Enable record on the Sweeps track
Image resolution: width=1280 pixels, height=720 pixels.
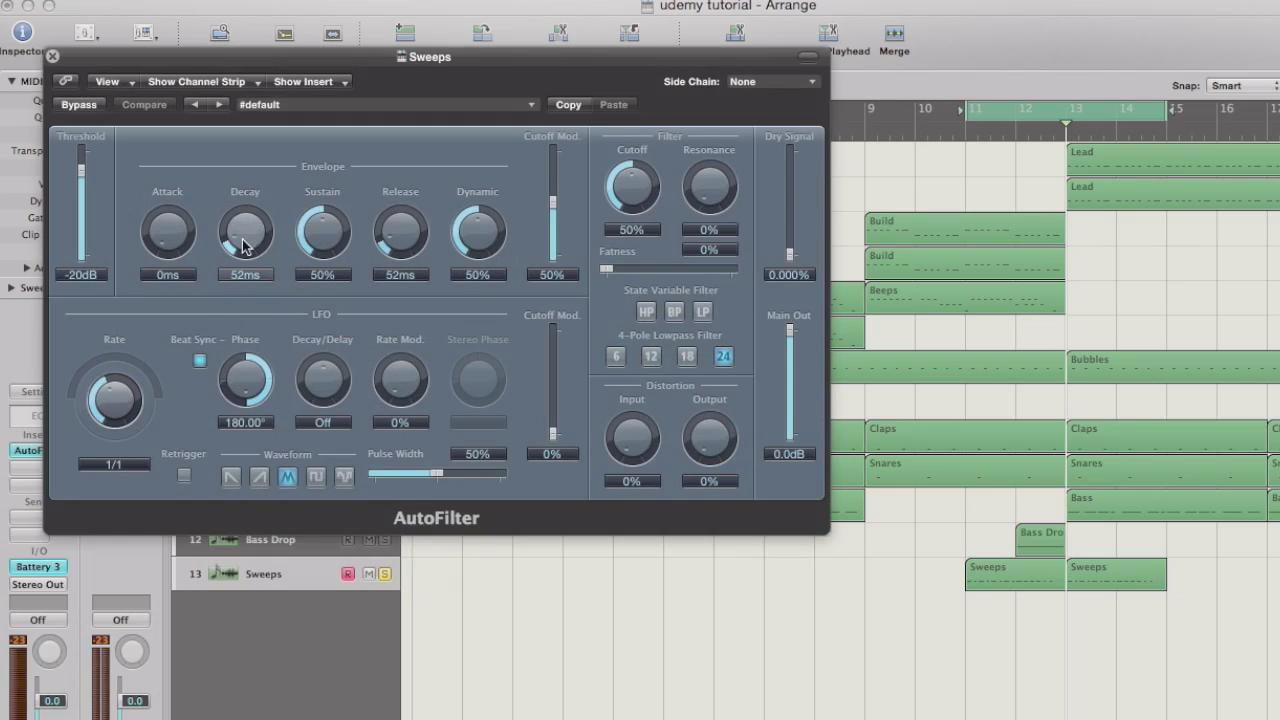[347, 573]
